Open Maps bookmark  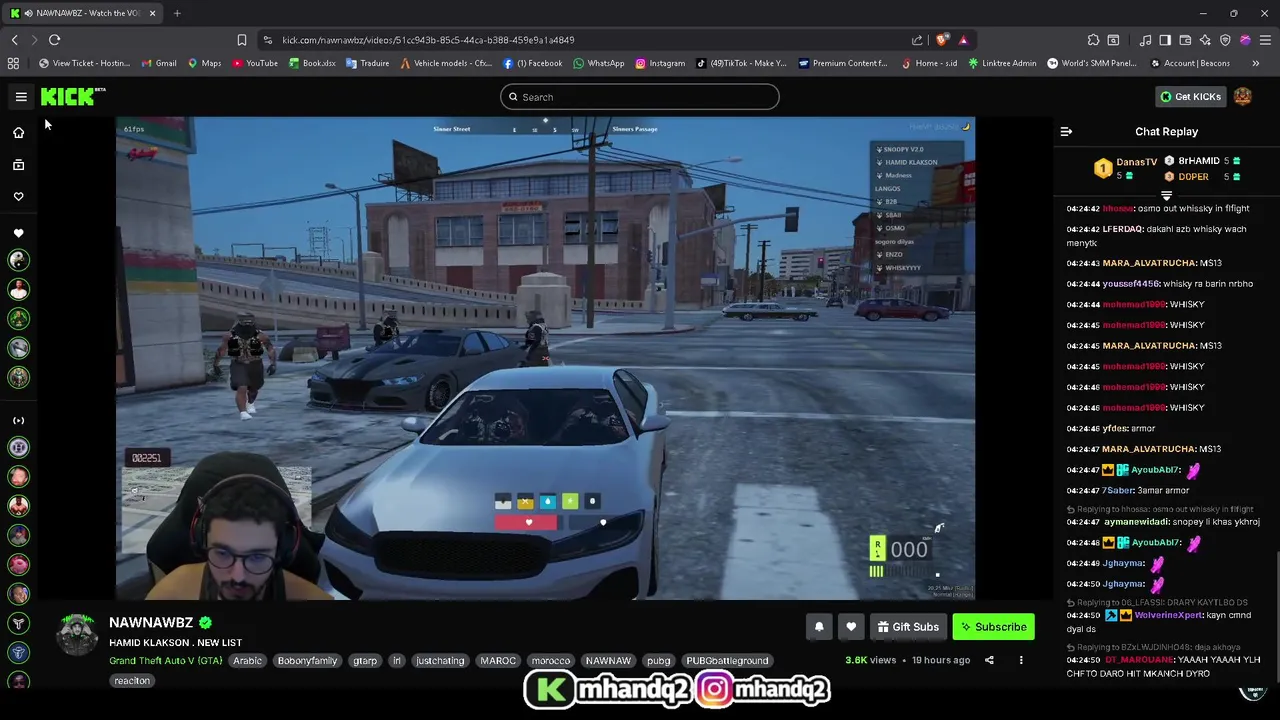click(204, 63)
